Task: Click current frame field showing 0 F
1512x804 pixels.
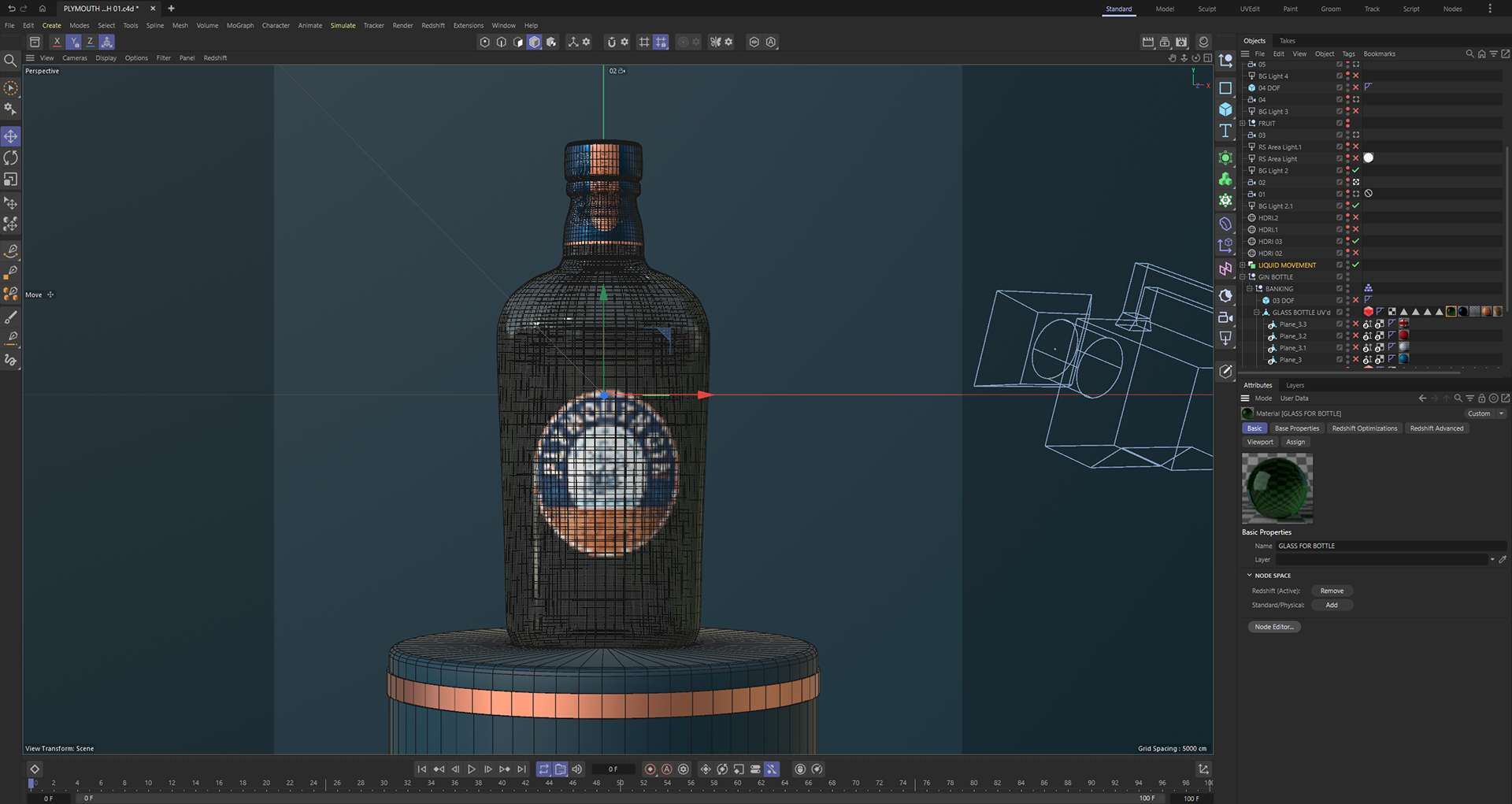Action: click(613, 769)
